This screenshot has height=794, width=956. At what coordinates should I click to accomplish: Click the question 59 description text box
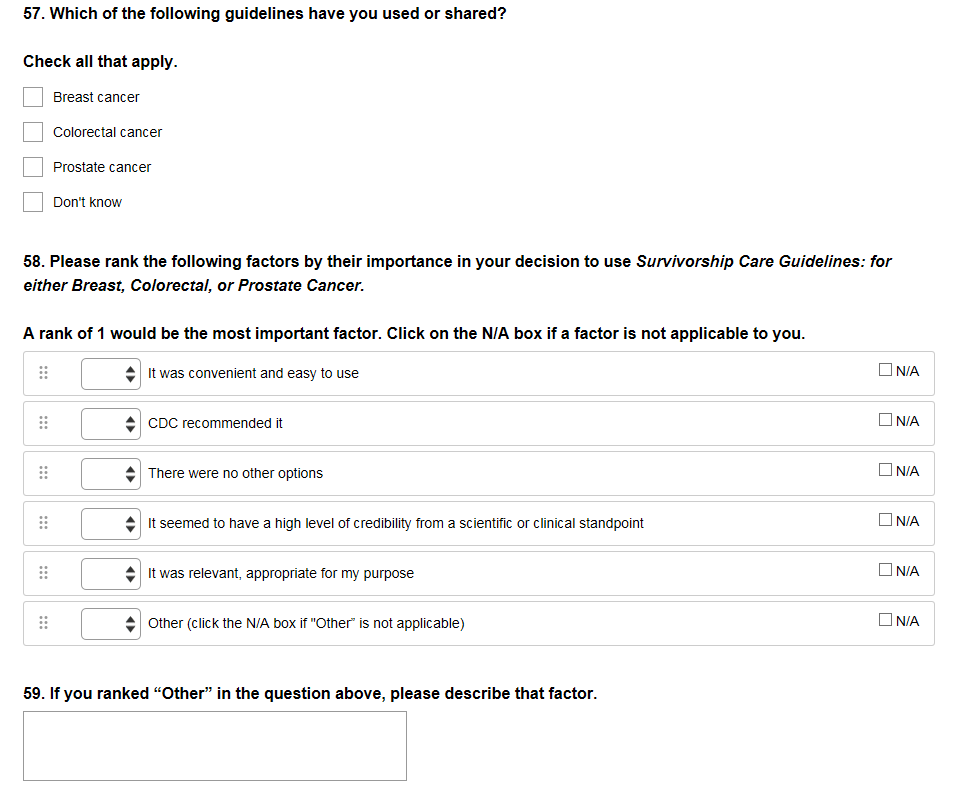pyautogui.click(x=215, y=745)
